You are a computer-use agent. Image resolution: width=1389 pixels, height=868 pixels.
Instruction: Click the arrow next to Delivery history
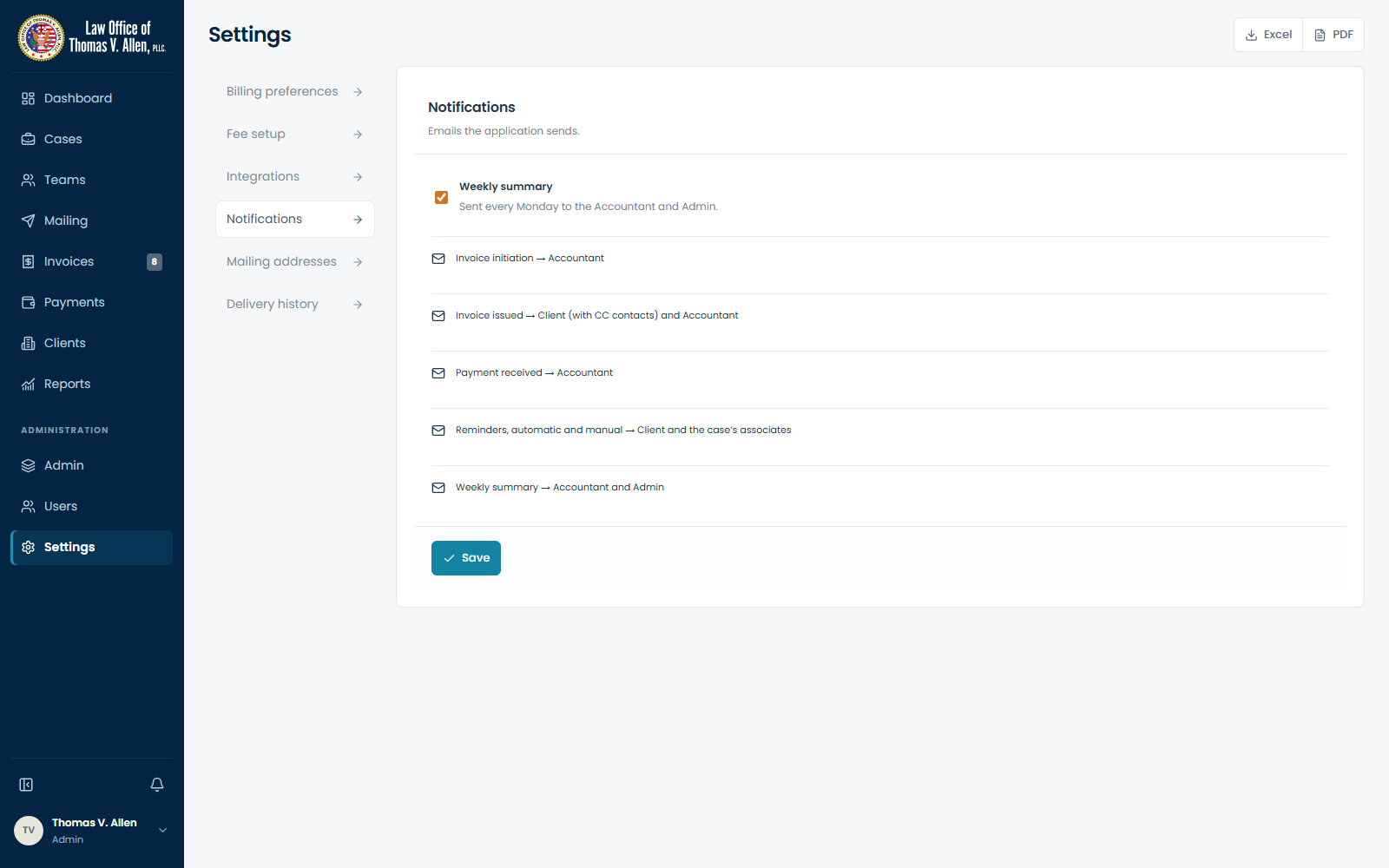358,305
